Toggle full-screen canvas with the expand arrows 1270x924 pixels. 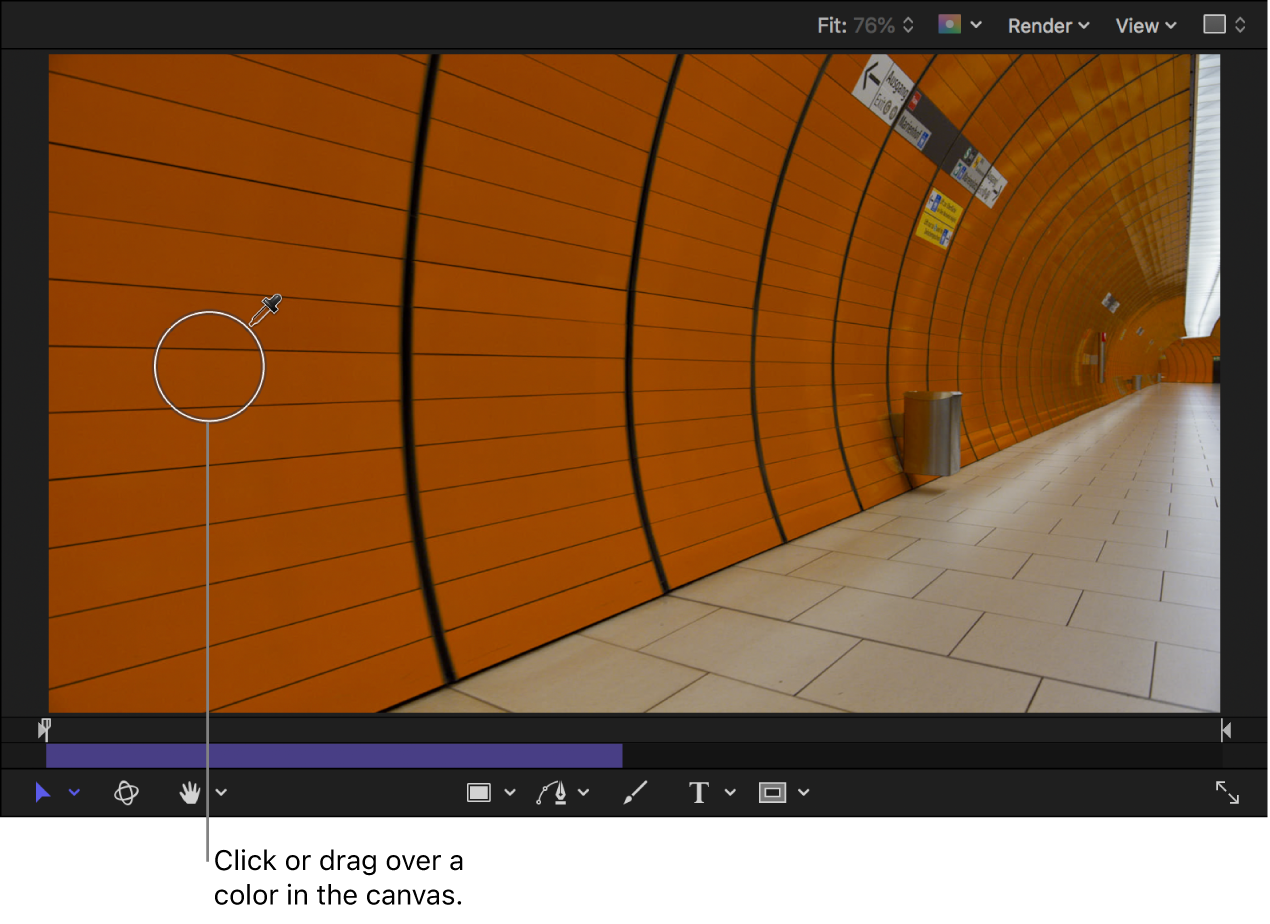click(1227, 793)
